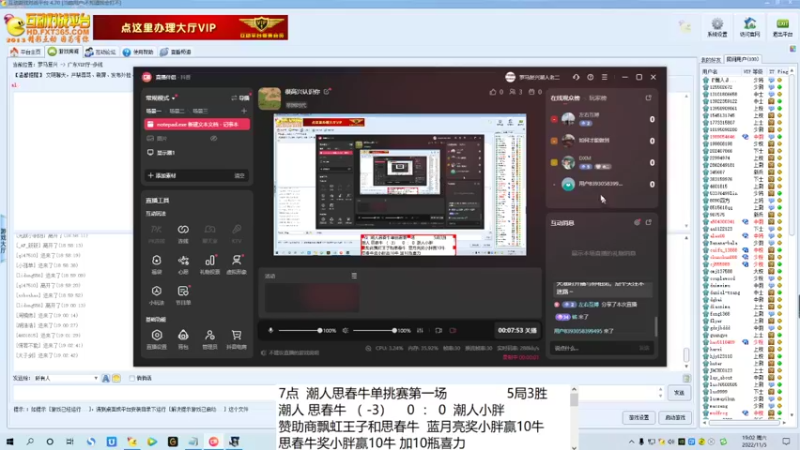Switch to scene 场景三 tab
The width and height of the screenshot is (800, 450).
[200, 111]
